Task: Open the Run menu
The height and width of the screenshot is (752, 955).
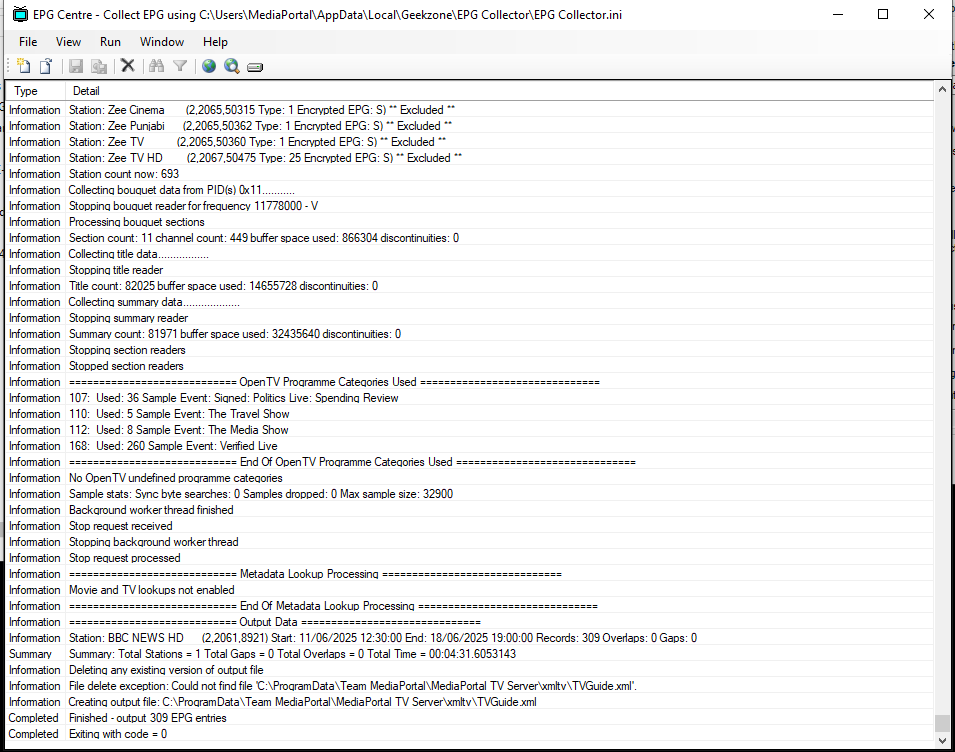Action: (110, 42)
